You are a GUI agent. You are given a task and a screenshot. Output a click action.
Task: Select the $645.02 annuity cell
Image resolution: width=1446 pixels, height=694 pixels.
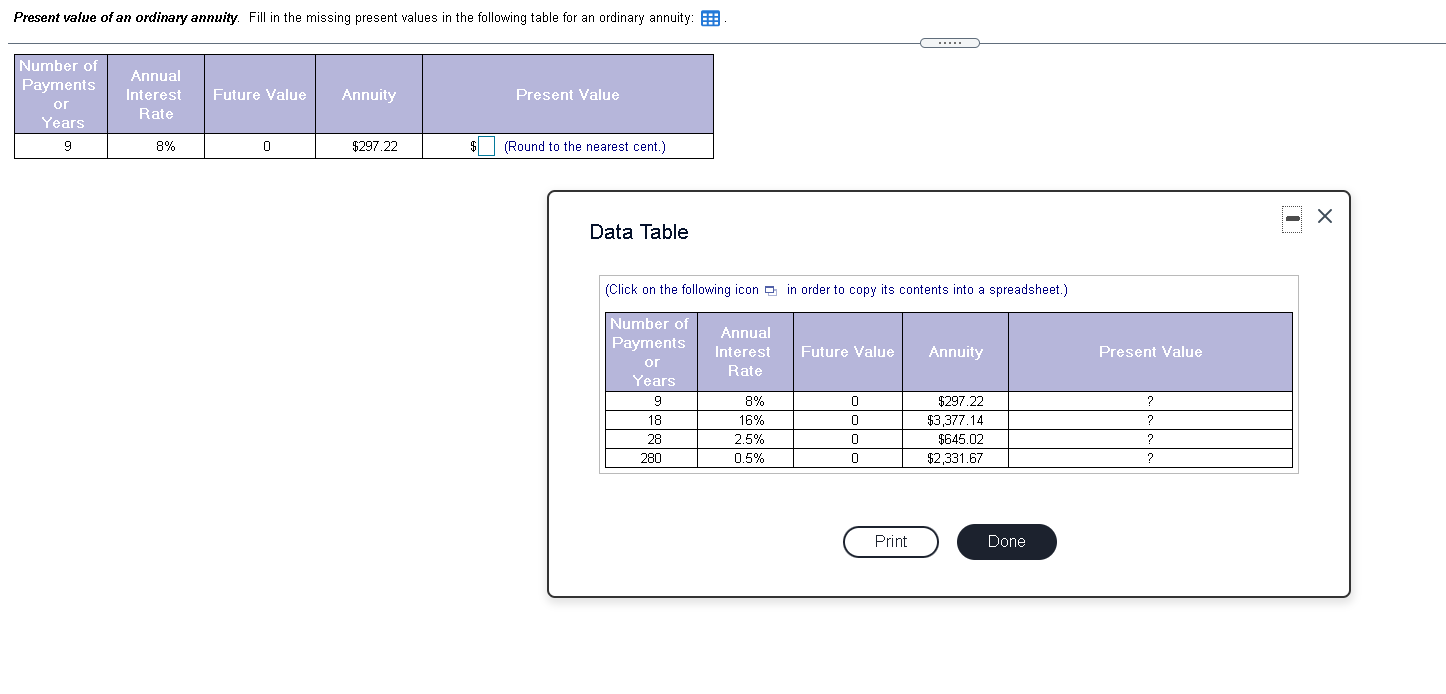955,440
